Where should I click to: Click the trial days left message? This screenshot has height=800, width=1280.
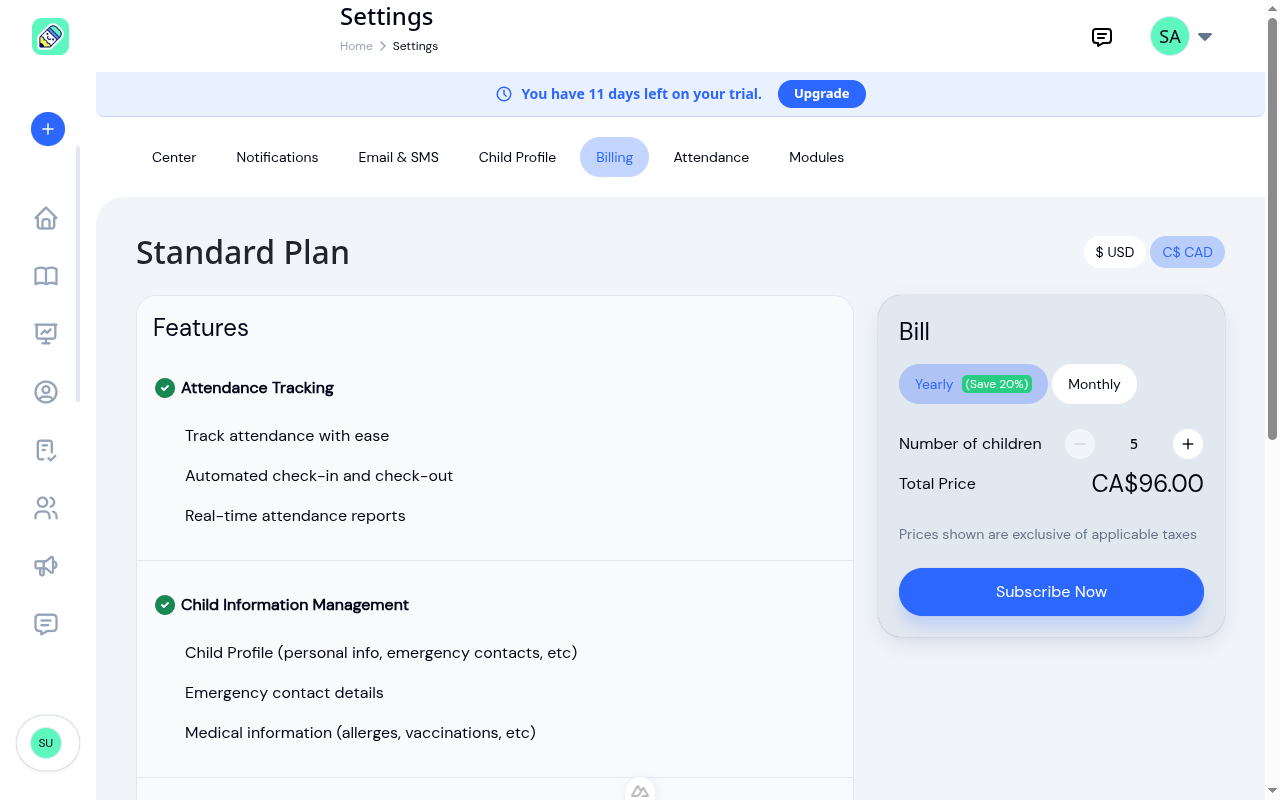(641, 94)
